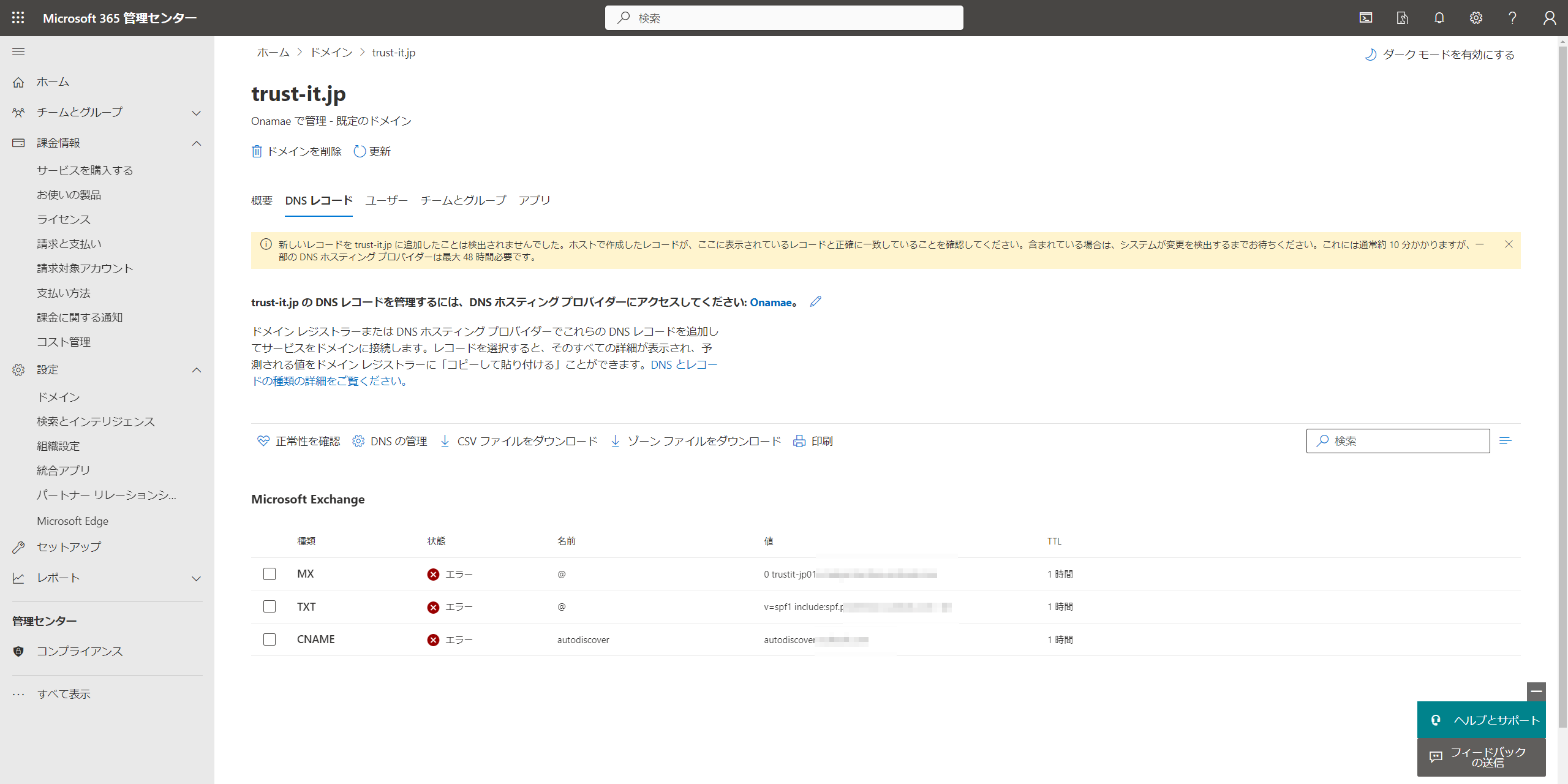Click the error icon in CNAME row
Image resolution: width=1568 pixels, height=784 pixels.
[x=433, y=640]
